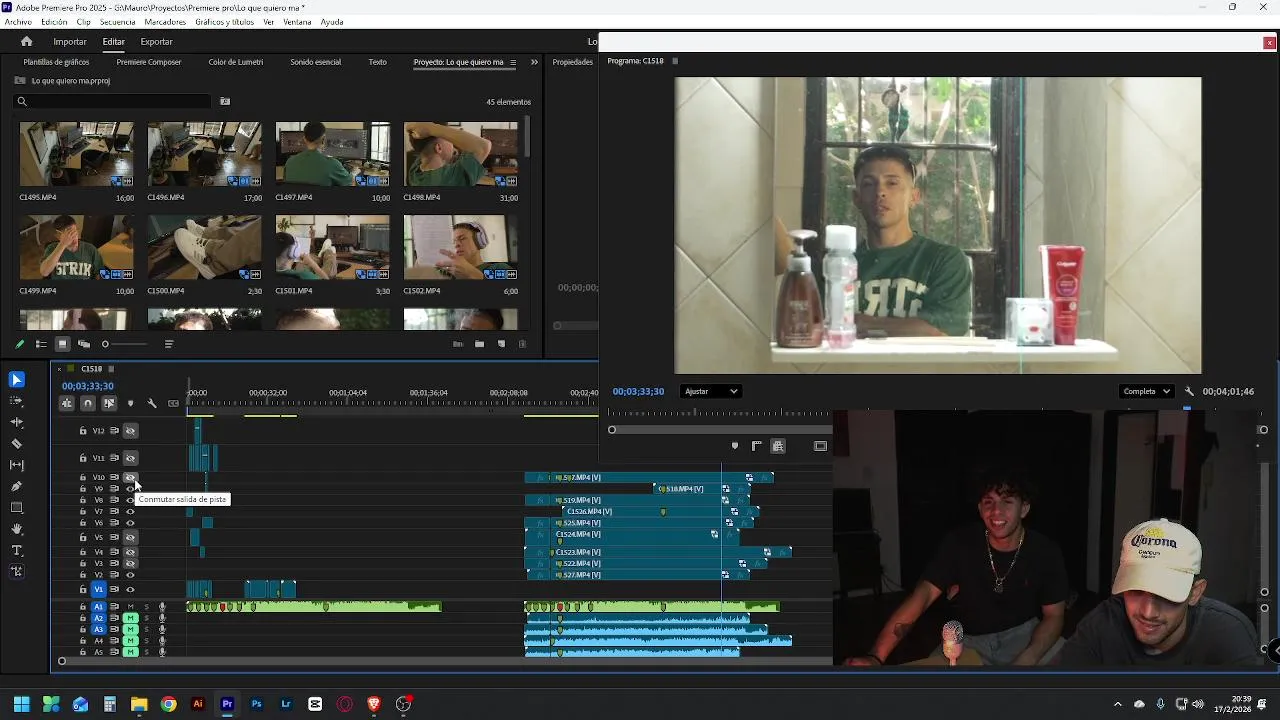
Task: Open Photoshop from the taskbar
Action: [257, 704]
